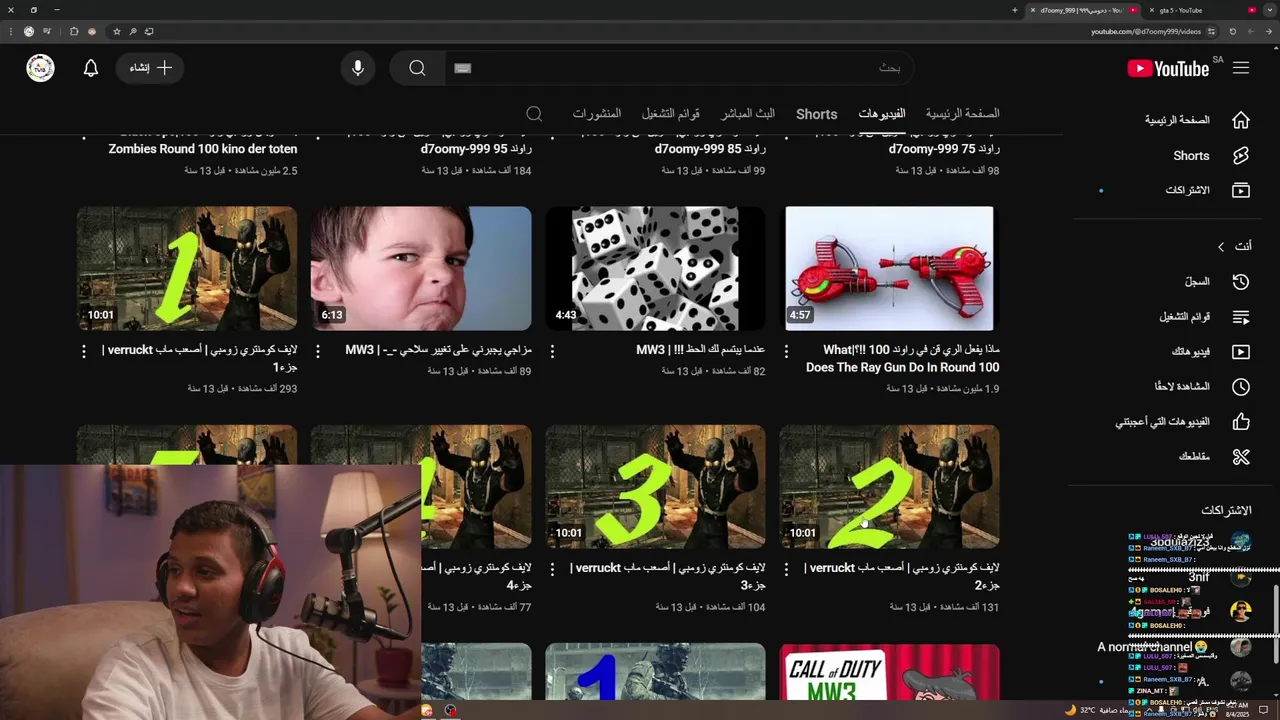The width and height of the screenshot is (1280, 720).
Task: Open a new browser tab with plus
Action: (1015, 10)
